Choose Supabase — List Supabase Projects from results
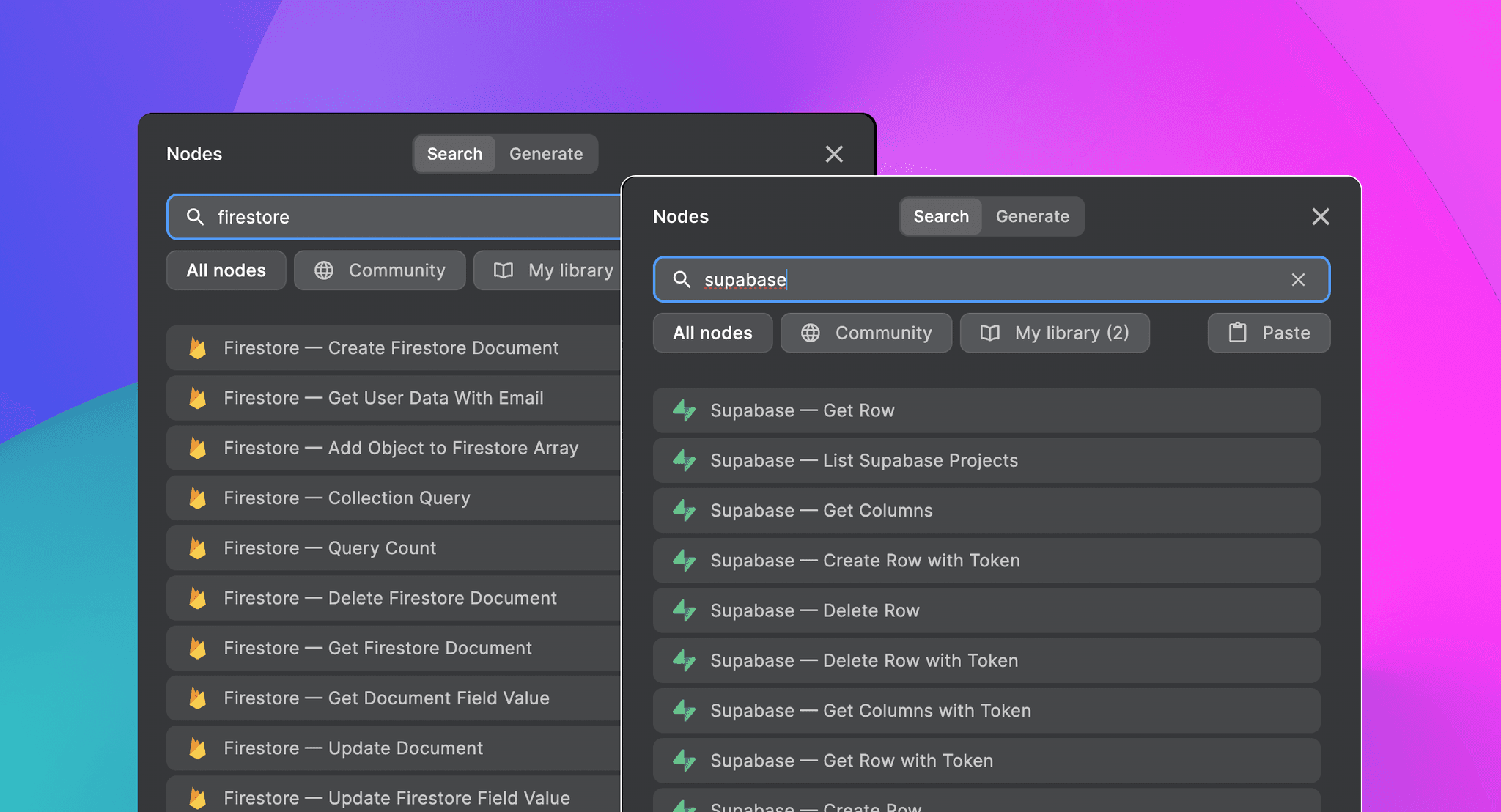Viewport: 1501px width, 812px height. tap(863, 460)
